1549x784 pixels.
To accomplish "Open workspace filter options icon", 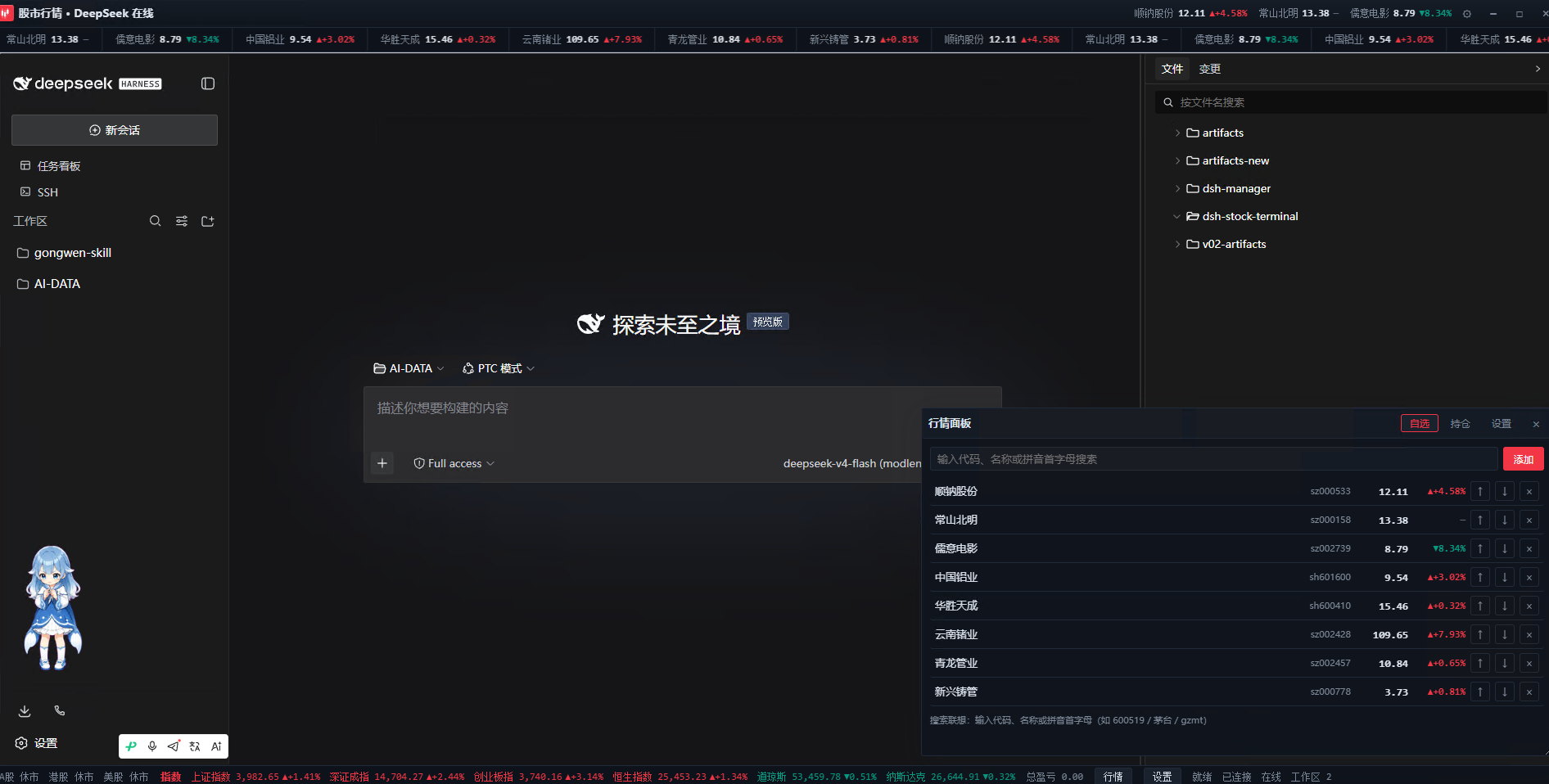I will (x=182, y=221).
